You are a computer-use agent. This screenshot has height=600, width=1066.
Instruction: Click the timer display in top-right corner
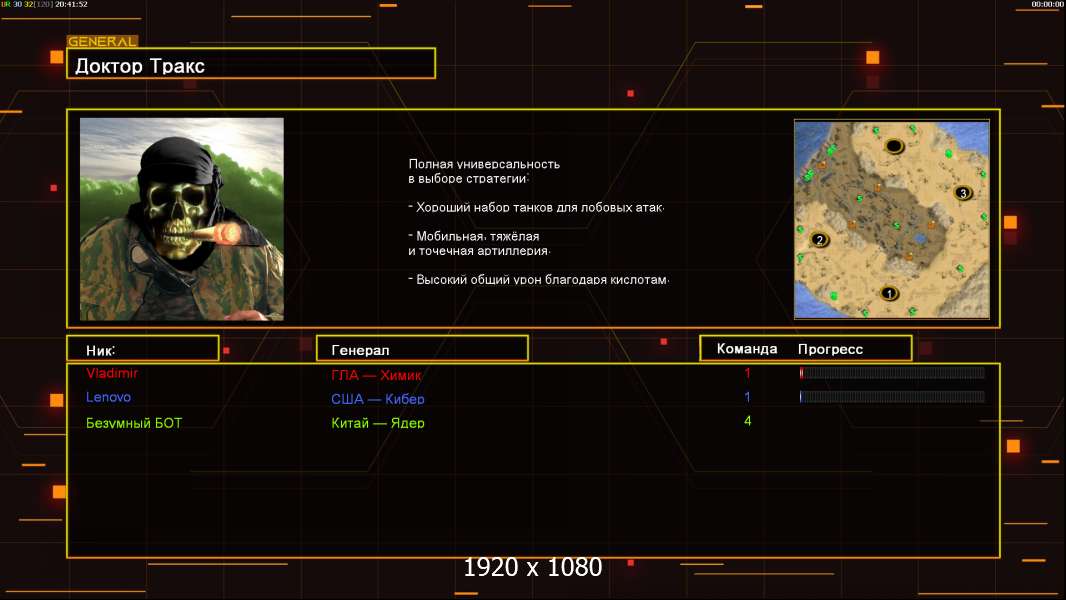tap(1047, 5)
